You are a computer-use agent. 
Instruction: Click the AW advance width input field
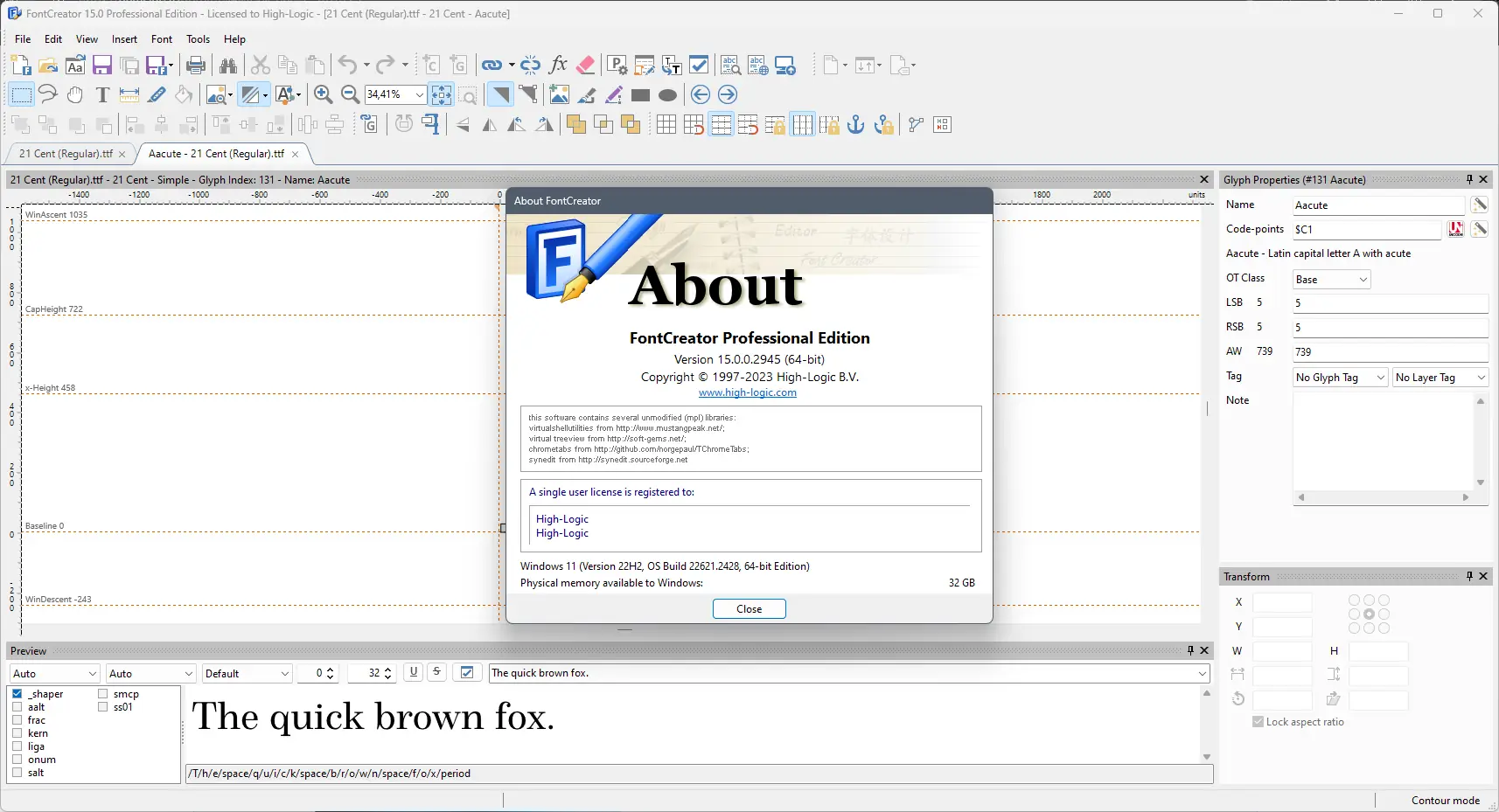(1391, 351)
